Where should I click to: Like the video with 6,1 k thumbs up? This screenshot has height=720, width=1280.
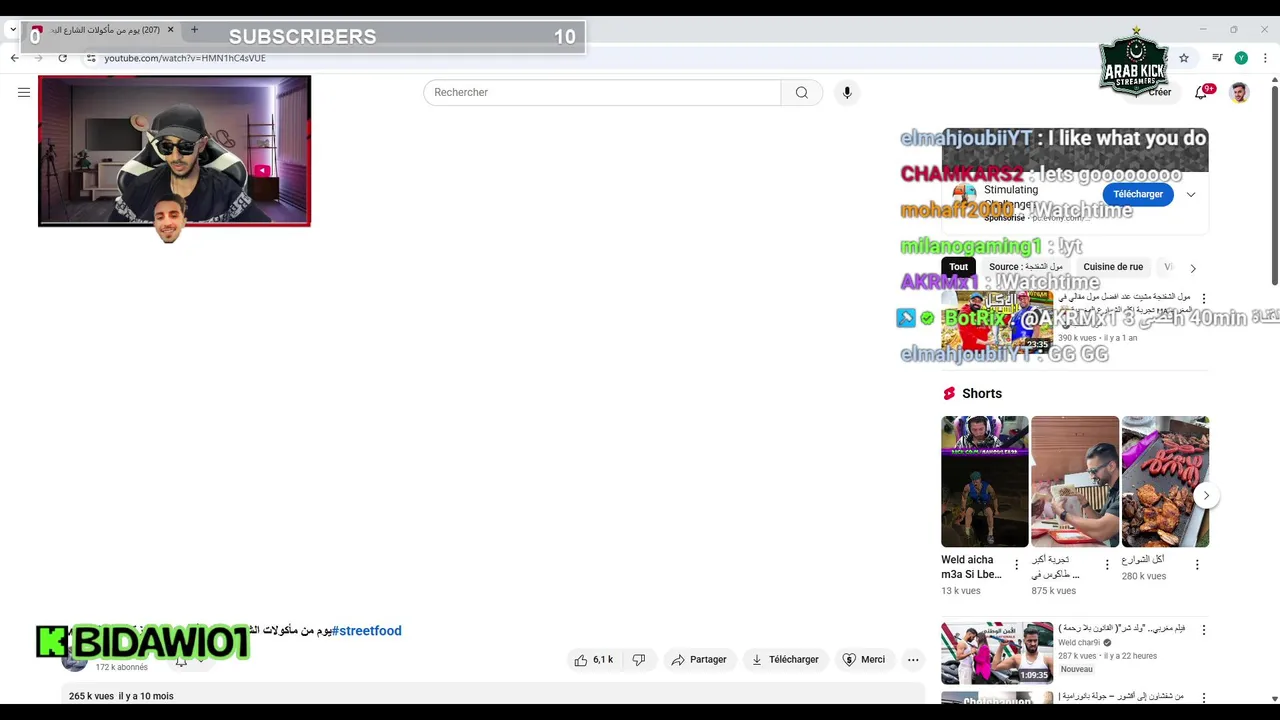(593, 660)
